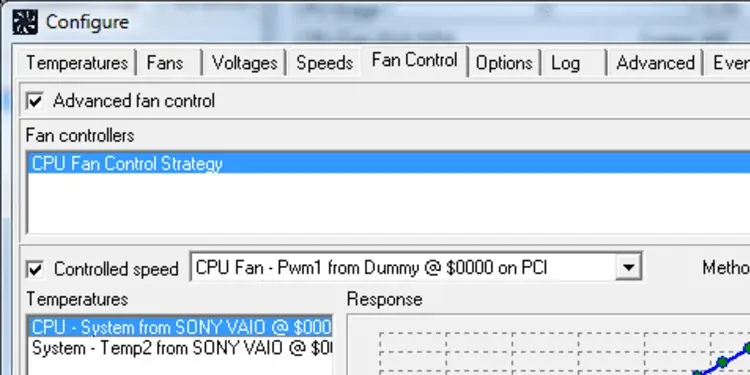Click the CPU Fan - Pwm1 combo box field
Screen dimensions: 750x375
coord(416,267)
